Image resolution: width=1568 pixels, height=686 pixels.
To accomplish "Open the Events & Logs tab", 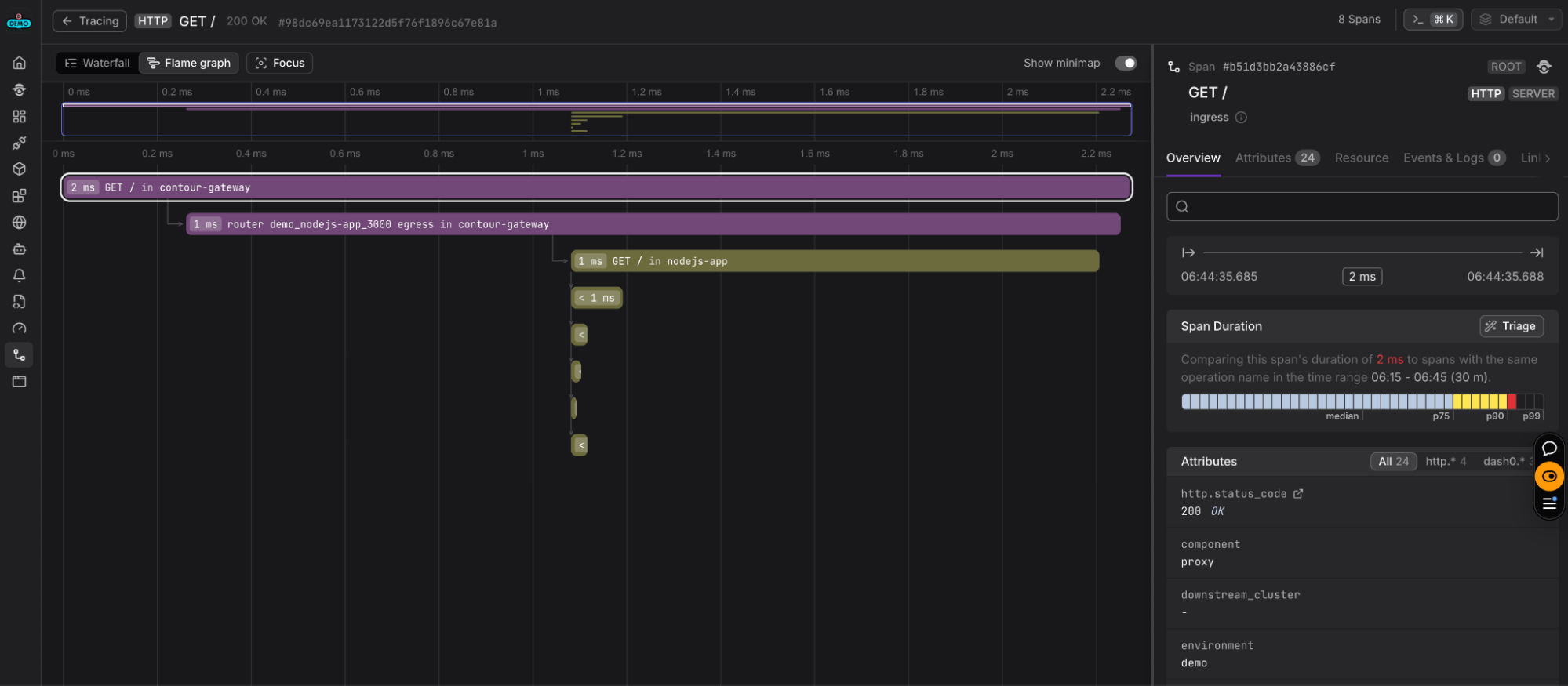I will (x=1453, y=158).
